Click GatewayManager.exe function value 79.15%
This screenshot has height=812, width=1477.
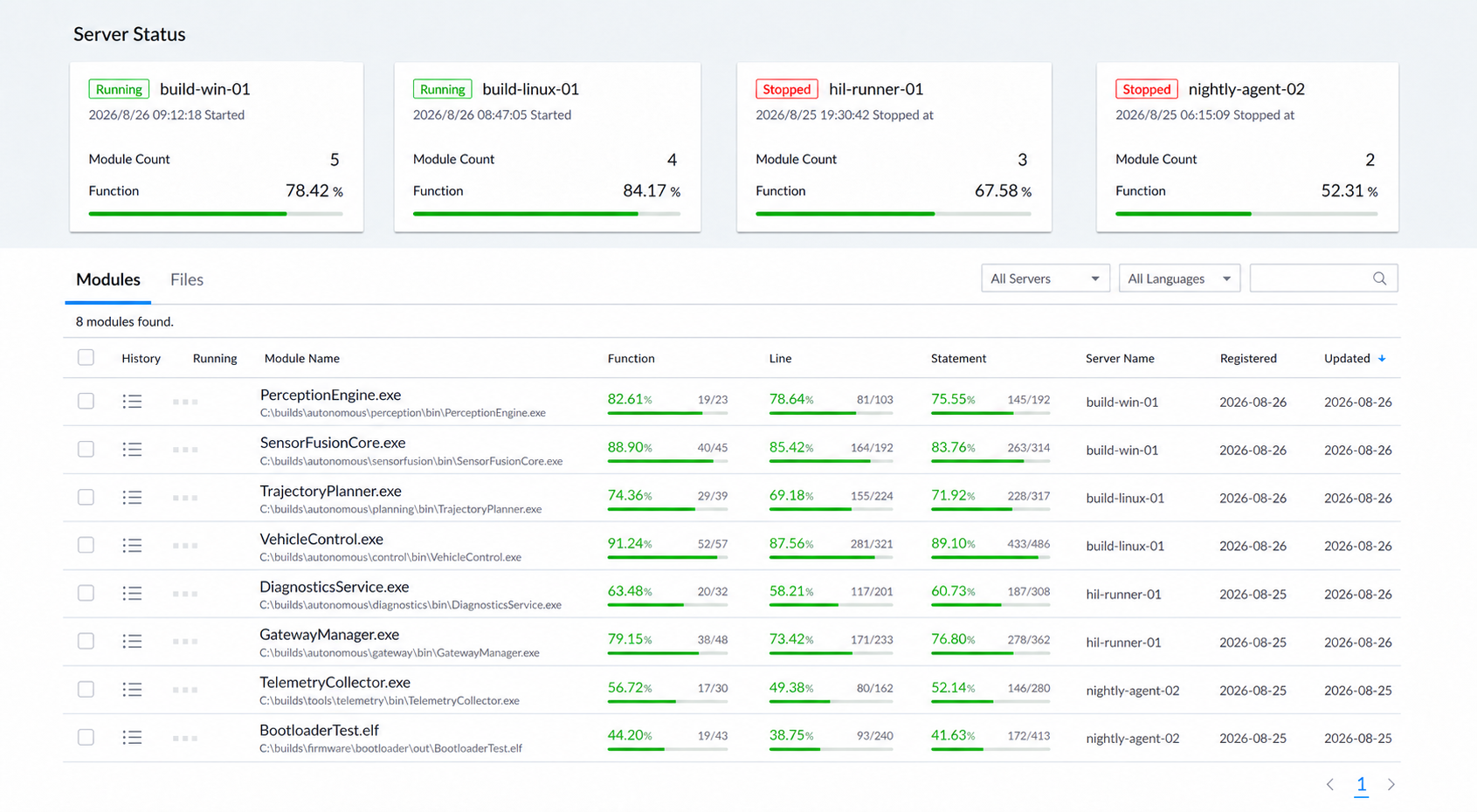pyautogui.click(x=630, y=639)
